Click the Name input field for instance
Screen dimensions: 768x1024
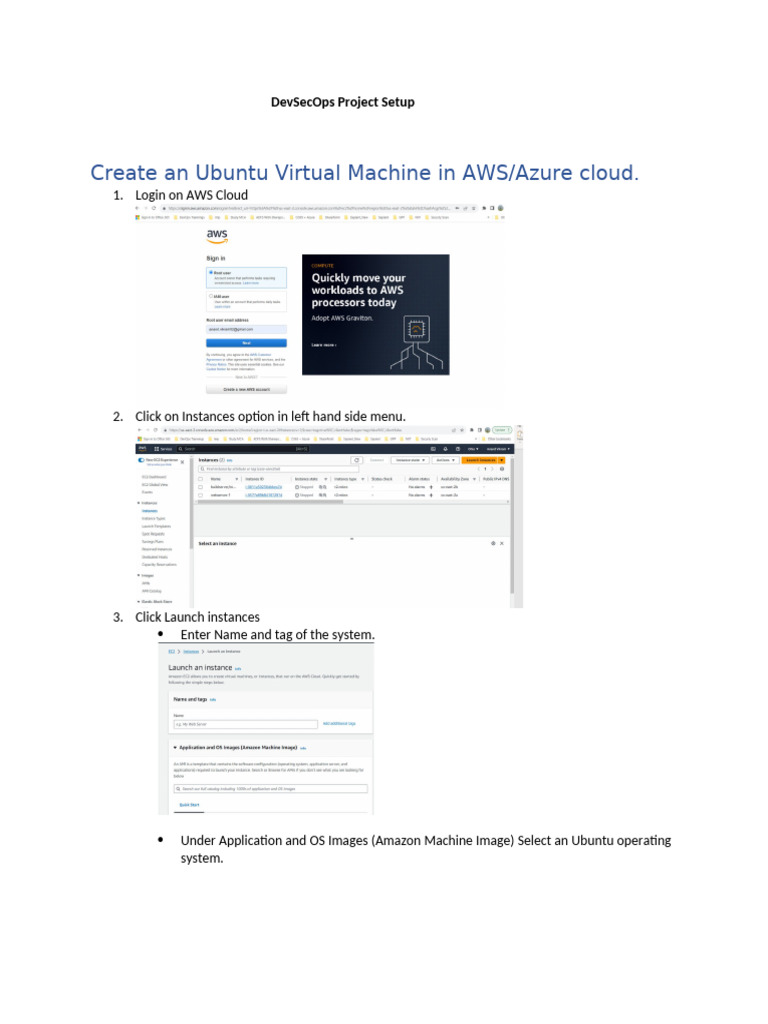click(246, 724)
